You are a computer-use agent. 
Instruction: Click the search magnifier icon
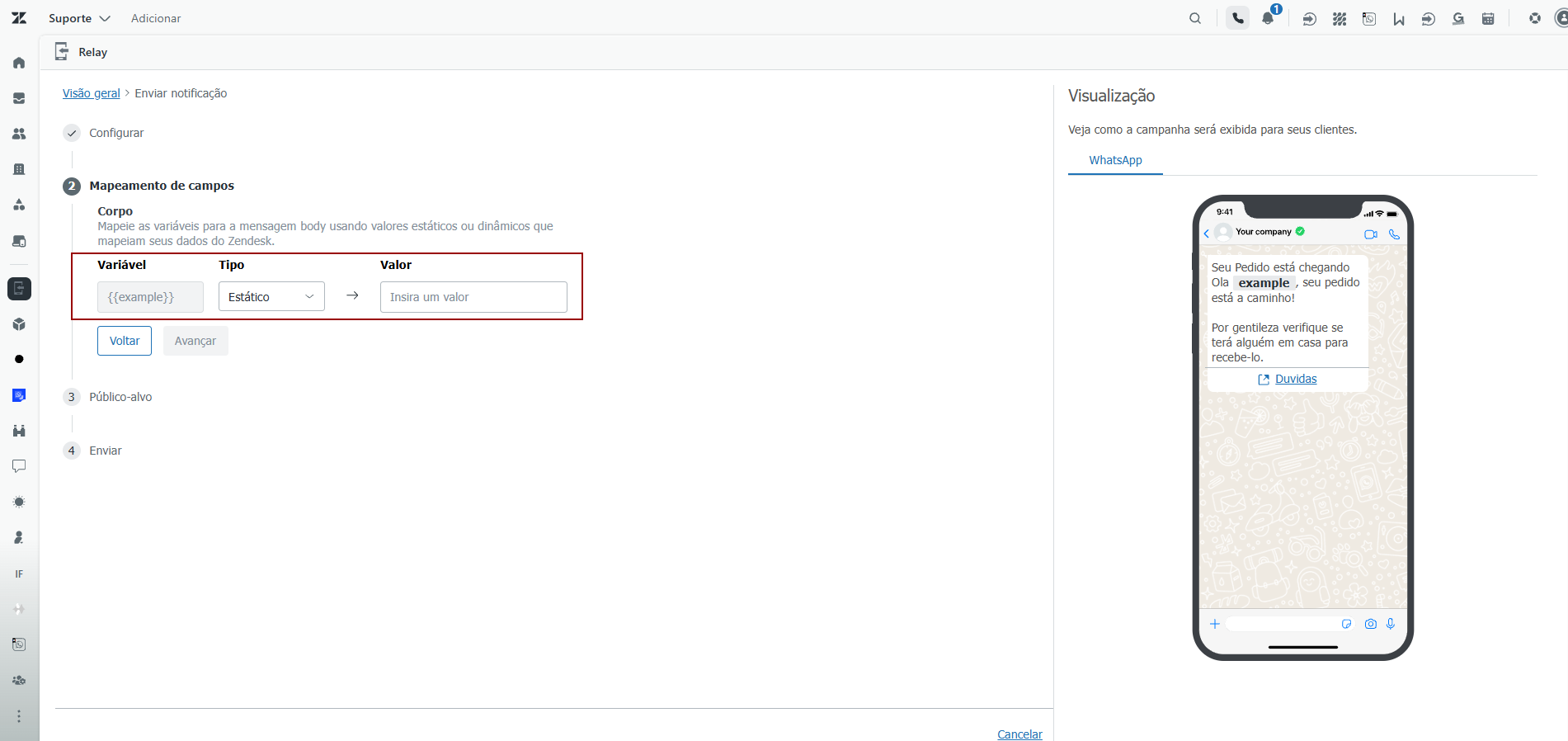click(x=1195, y=18)
